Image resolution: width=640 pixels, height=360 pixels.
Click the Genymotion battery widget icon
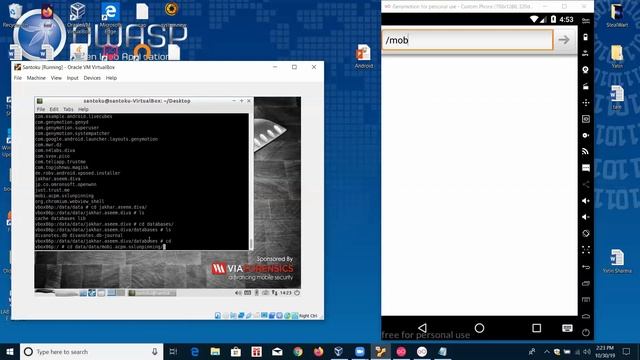point(586,37)
